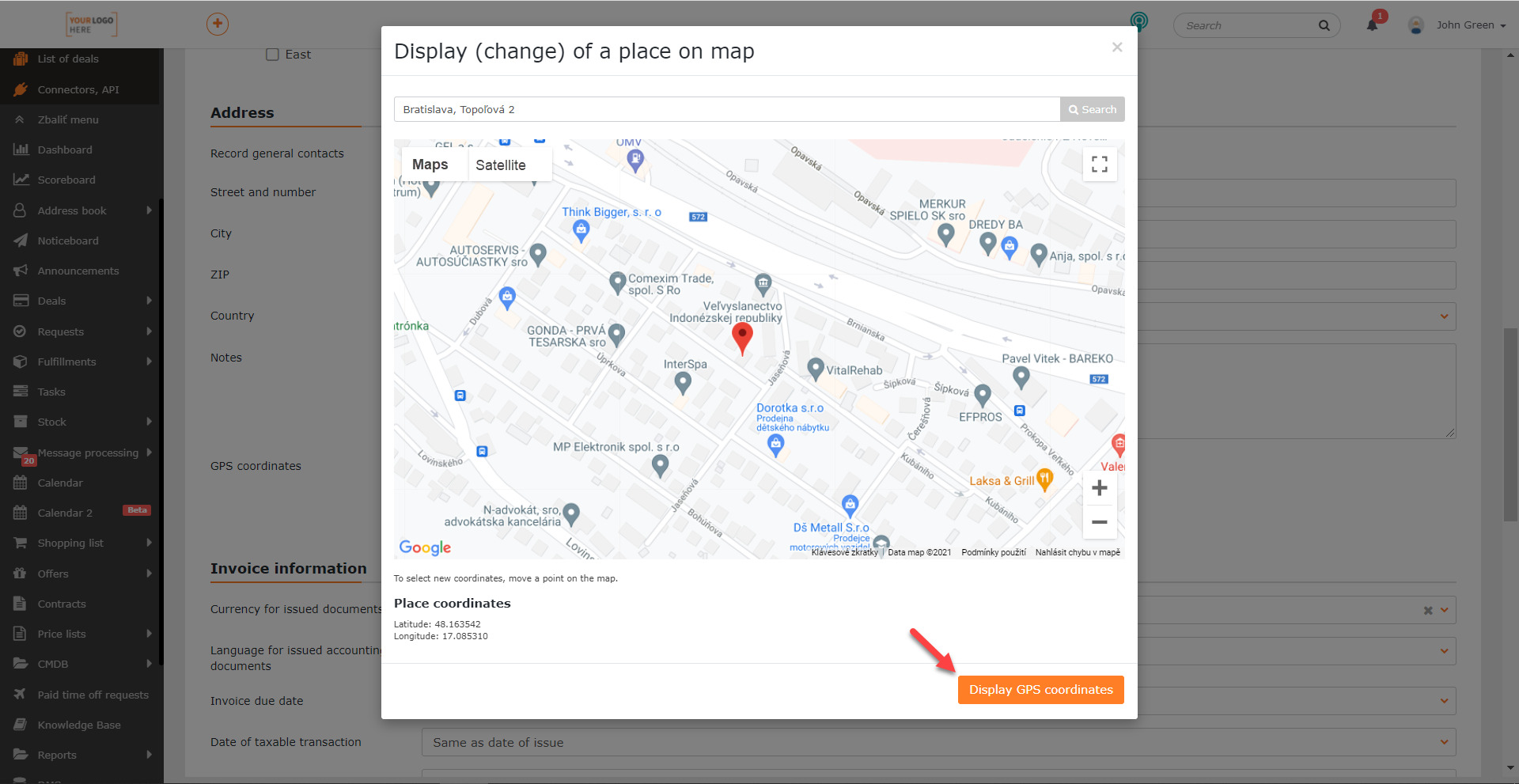The width and height of the screenshot is (1519, 784).
Task: Clear Currency for issued documents with X
Action: [1428, 610]
